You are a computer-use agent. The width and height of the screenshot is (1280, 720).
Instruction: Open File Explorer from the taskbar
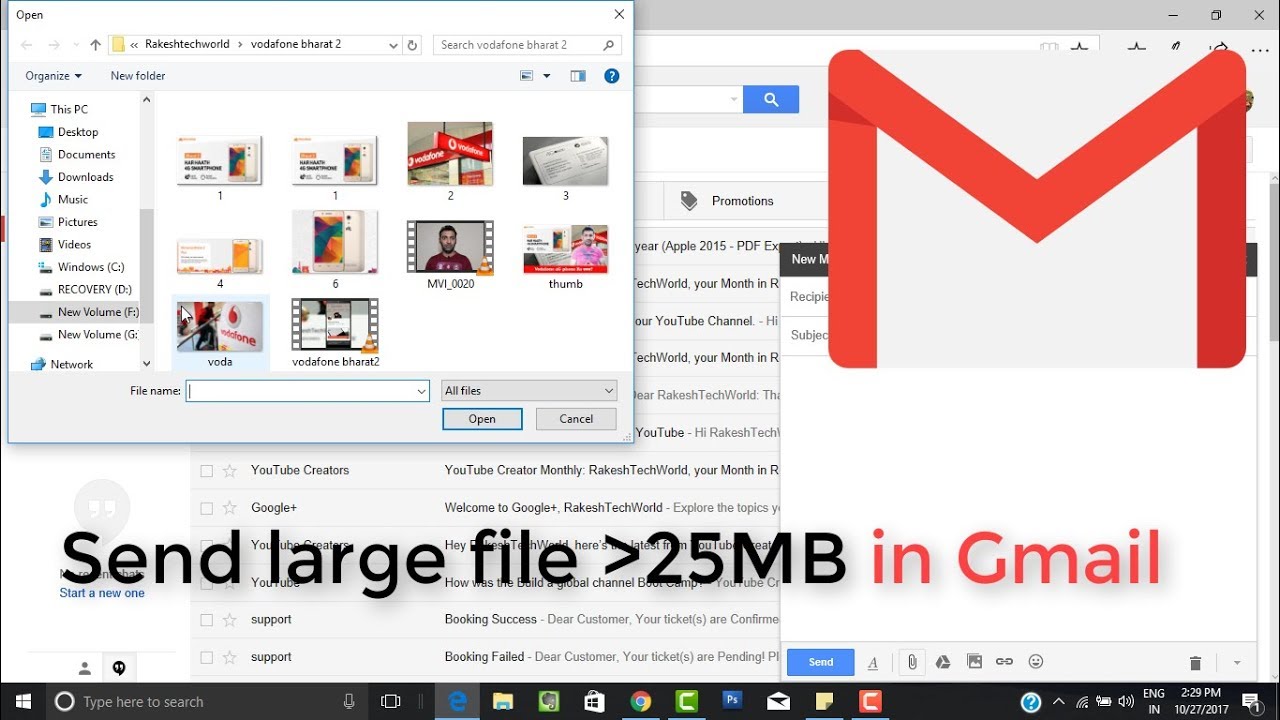point(503,702)
